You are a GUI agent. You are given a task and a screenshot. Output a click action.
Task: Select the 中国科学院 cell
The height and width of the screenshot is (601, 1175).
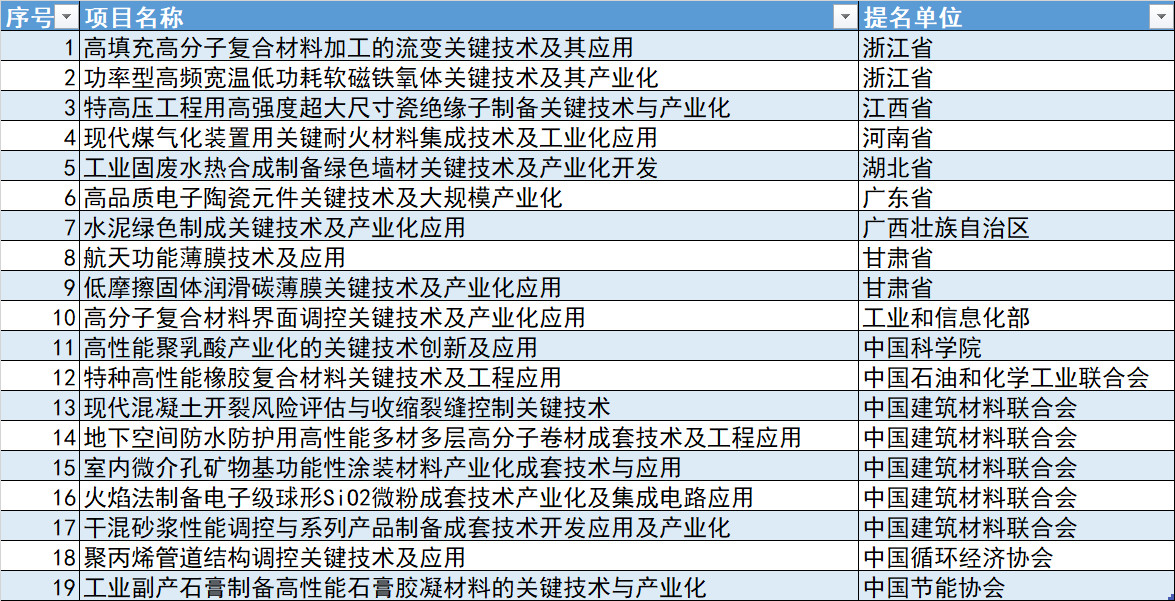922,347
